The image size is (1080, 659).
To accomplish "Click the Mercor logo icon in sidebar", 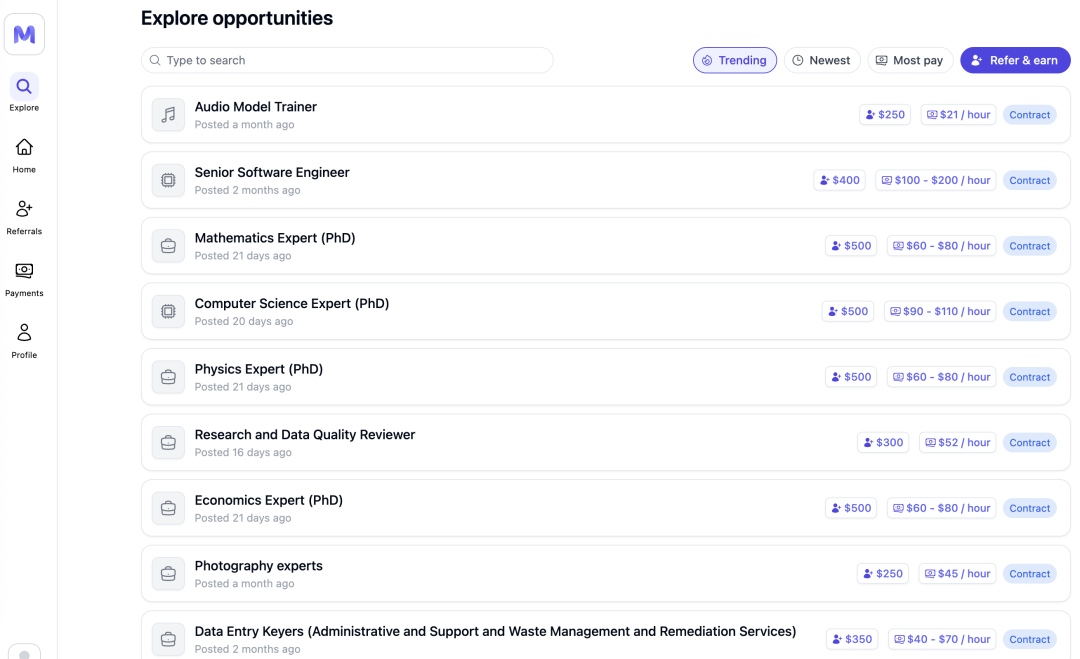I will (x=24, y=35).
